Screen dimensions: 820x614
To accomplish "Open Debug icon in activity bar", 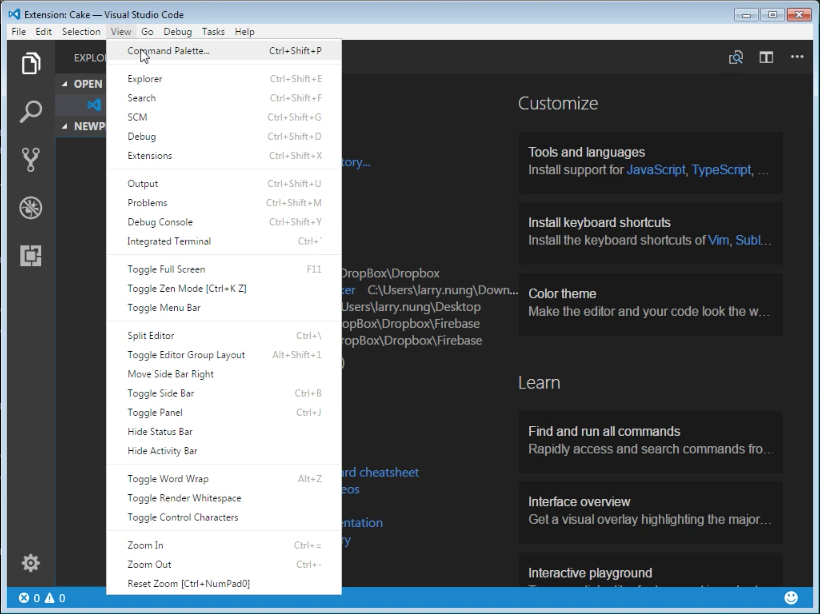I will point(31,208).
